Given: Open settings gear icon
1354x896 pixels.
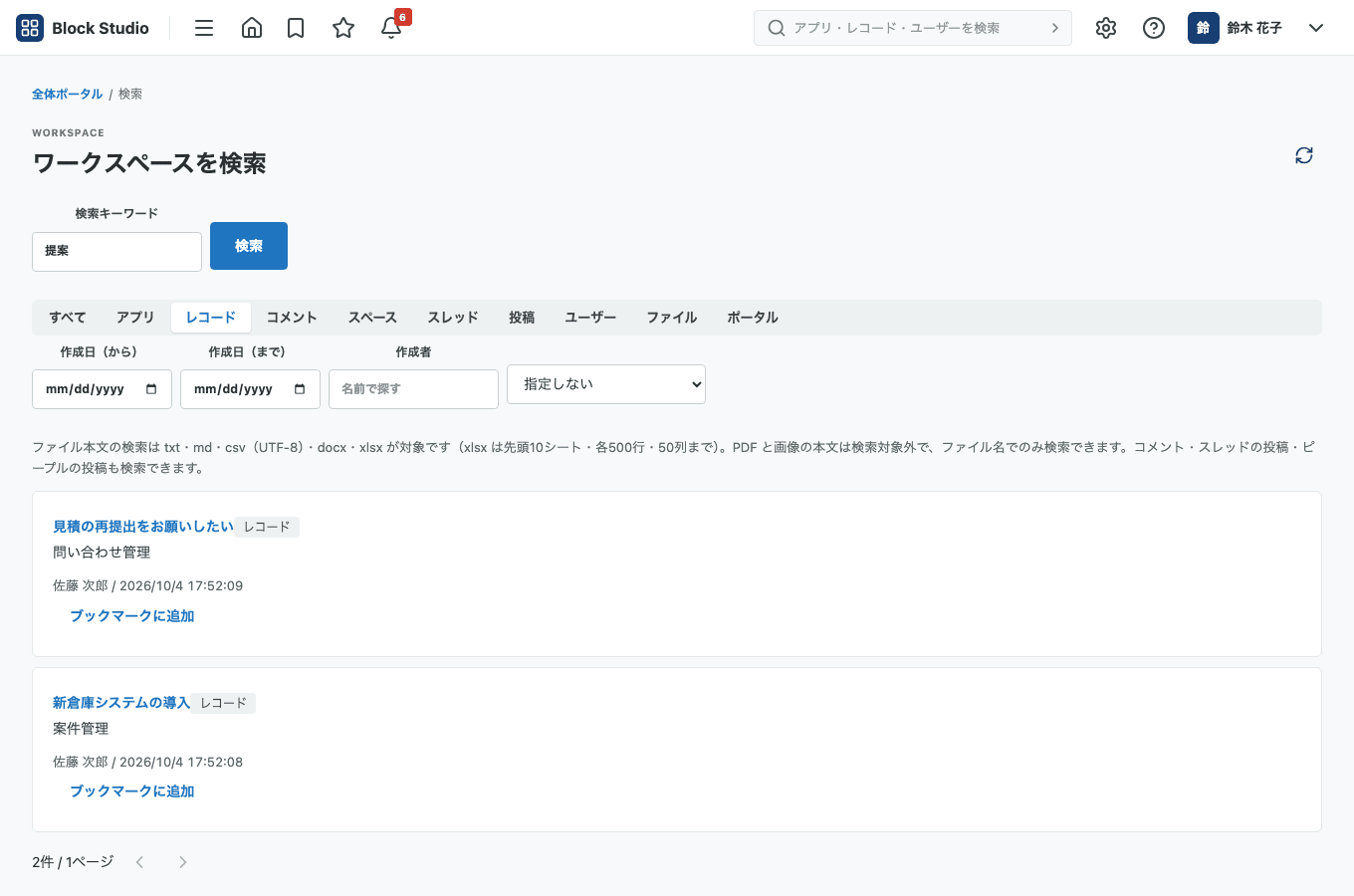Looking at the screenshot, I should (1106, 28).
